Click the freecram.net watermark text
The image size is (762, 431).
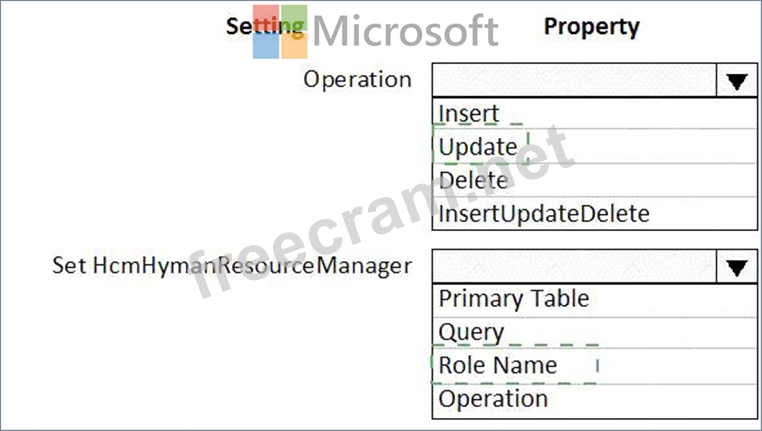380,215
